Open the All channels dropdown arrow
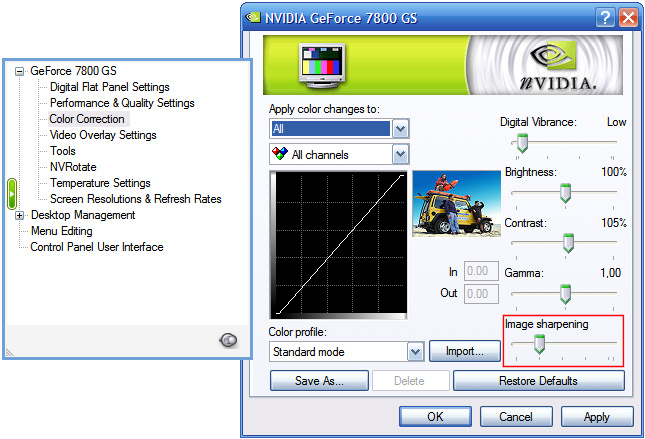Image resolution: width=645 pixels, height=439 pixels. [x=400, y=155]
